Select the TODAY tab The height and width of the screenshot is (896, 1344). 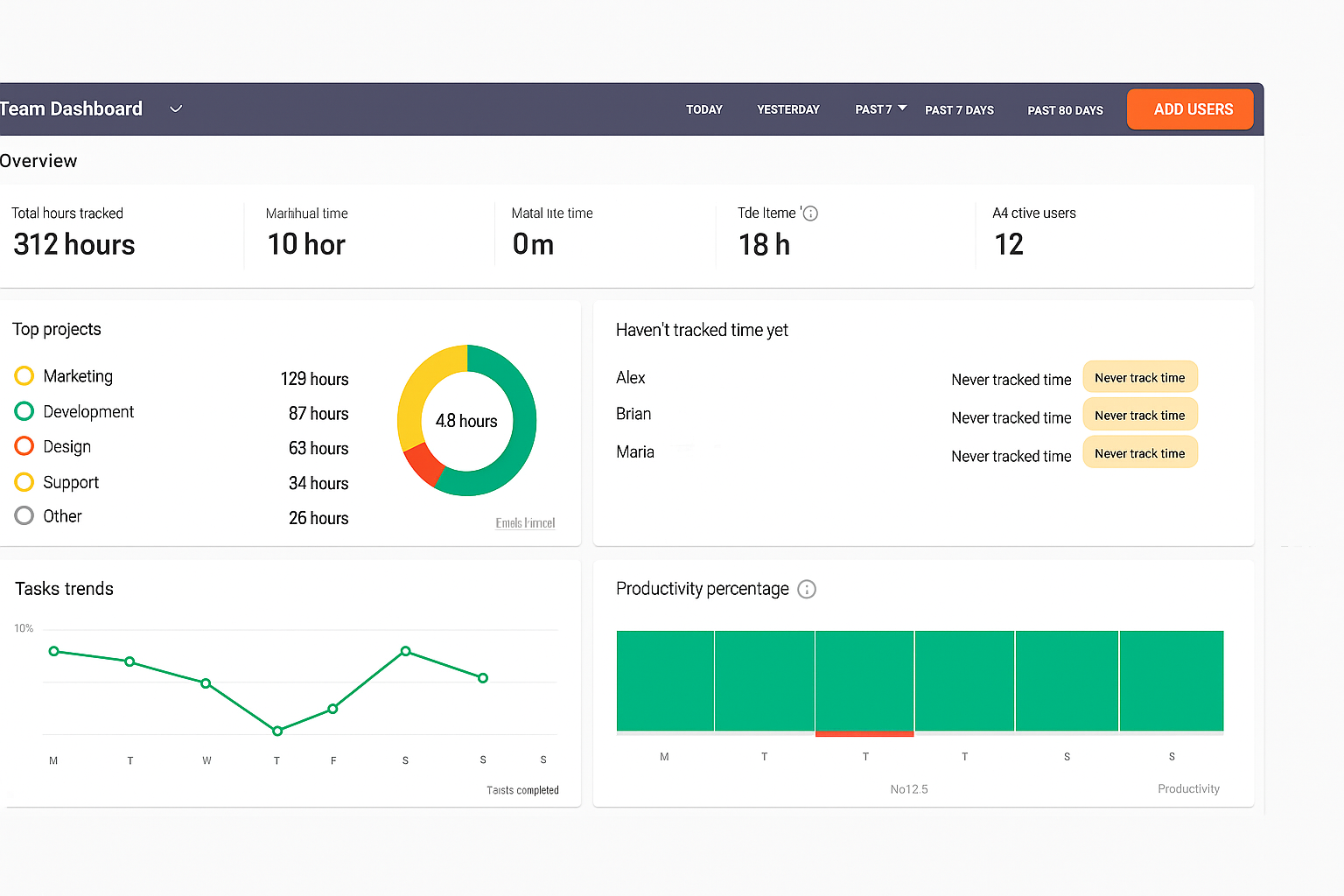pos(703,109)
